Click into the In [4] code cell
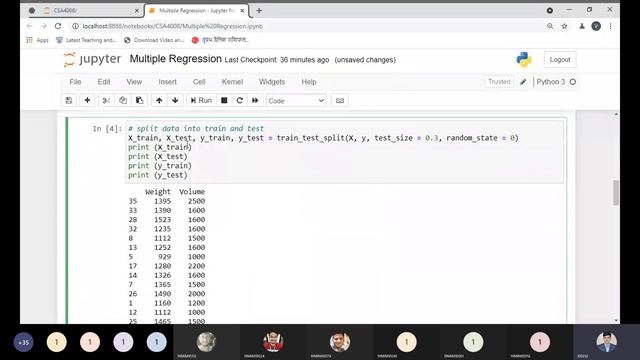Viewport: 640px width, 360px height. pyautogui.click(x=344, y=152)
